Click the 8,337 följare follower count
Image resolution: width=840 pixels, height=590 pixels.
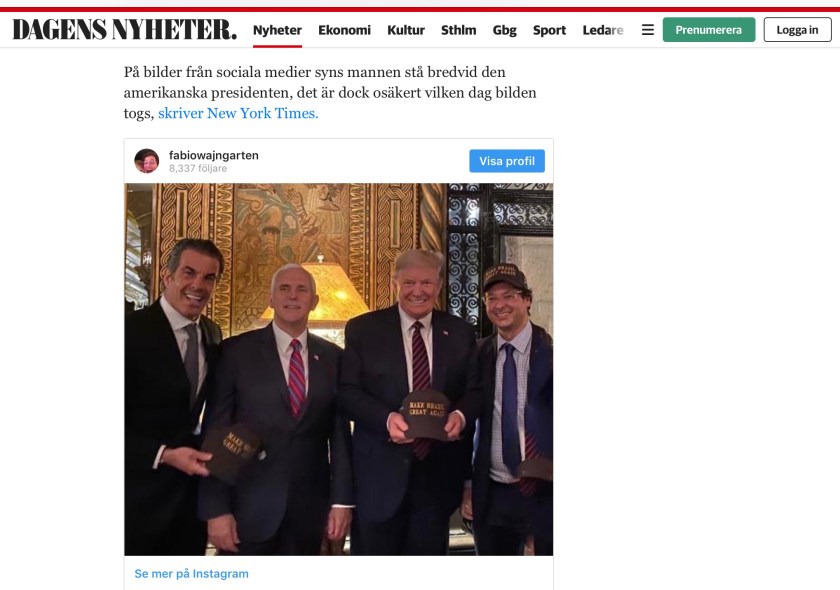(198, 168)
